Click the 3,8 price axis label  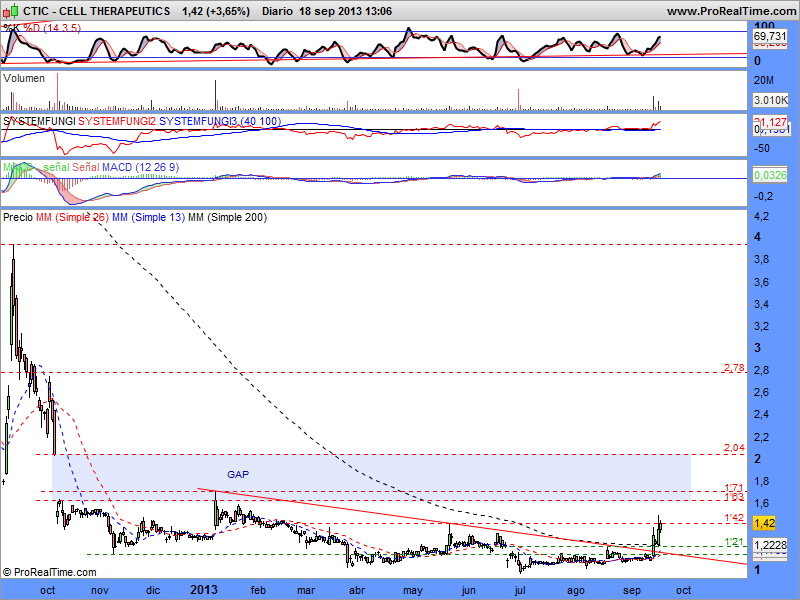point(762,259)
